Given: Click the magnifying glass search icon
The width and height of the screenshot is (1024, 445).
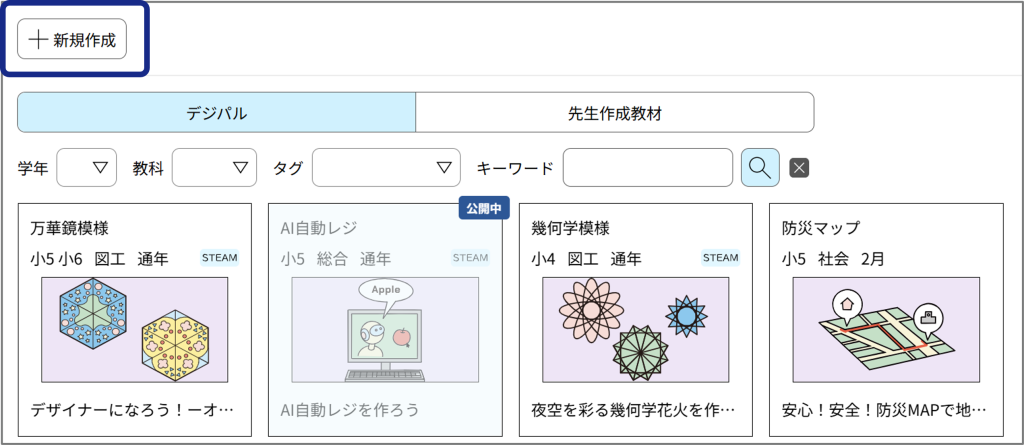Looking at the screenshot, I should (x=760, y=167).
